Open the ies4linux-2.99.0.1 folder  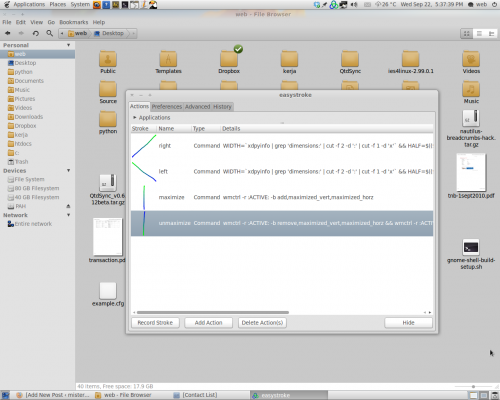click(410, 59)
